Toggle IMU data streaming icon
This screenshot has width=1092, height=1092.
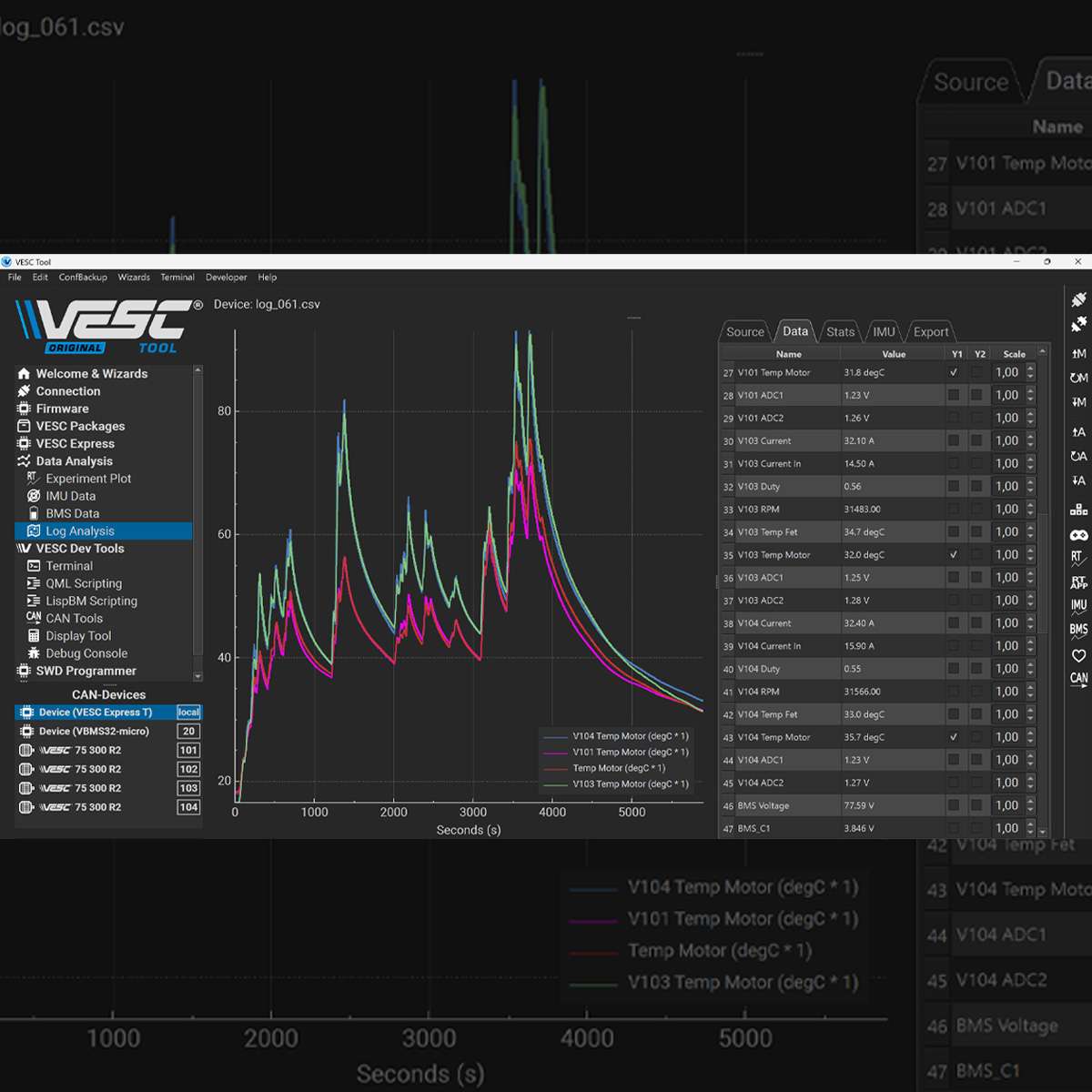[1078, 606]
